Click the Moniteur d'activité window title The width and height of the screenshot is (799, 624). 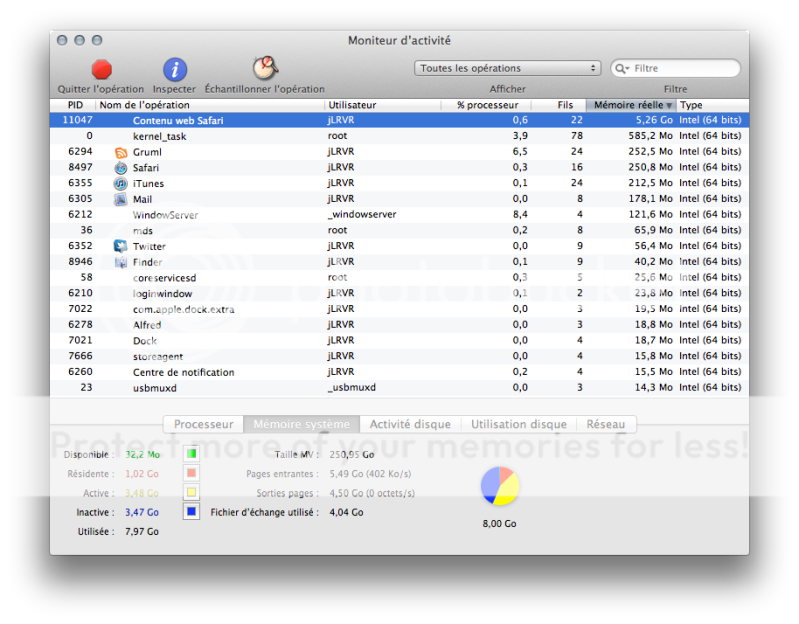pyautogui.click(x=400, y=40)
